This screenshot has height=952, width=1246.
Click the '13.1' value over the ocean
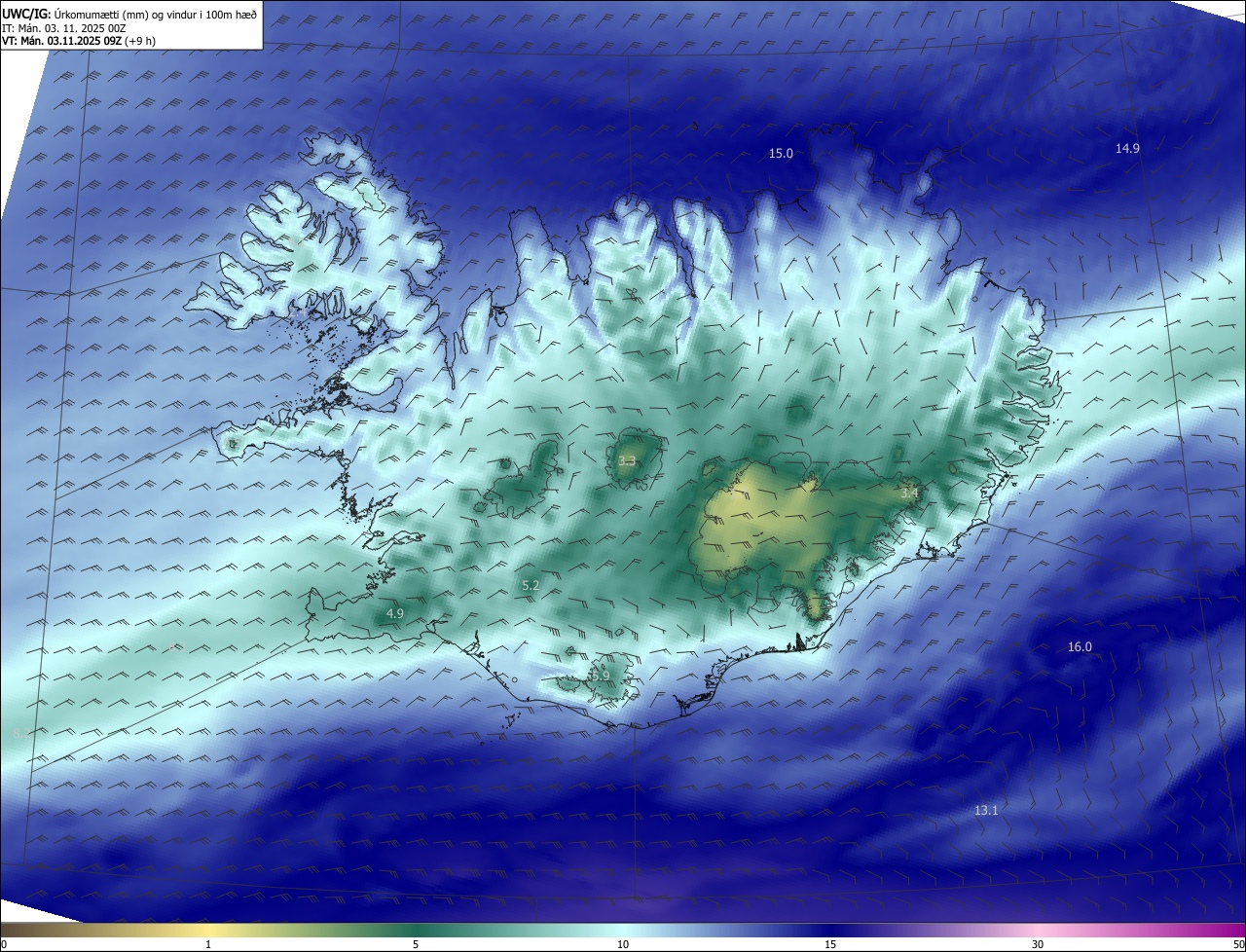pyautogui.click(x=986, y=810)
